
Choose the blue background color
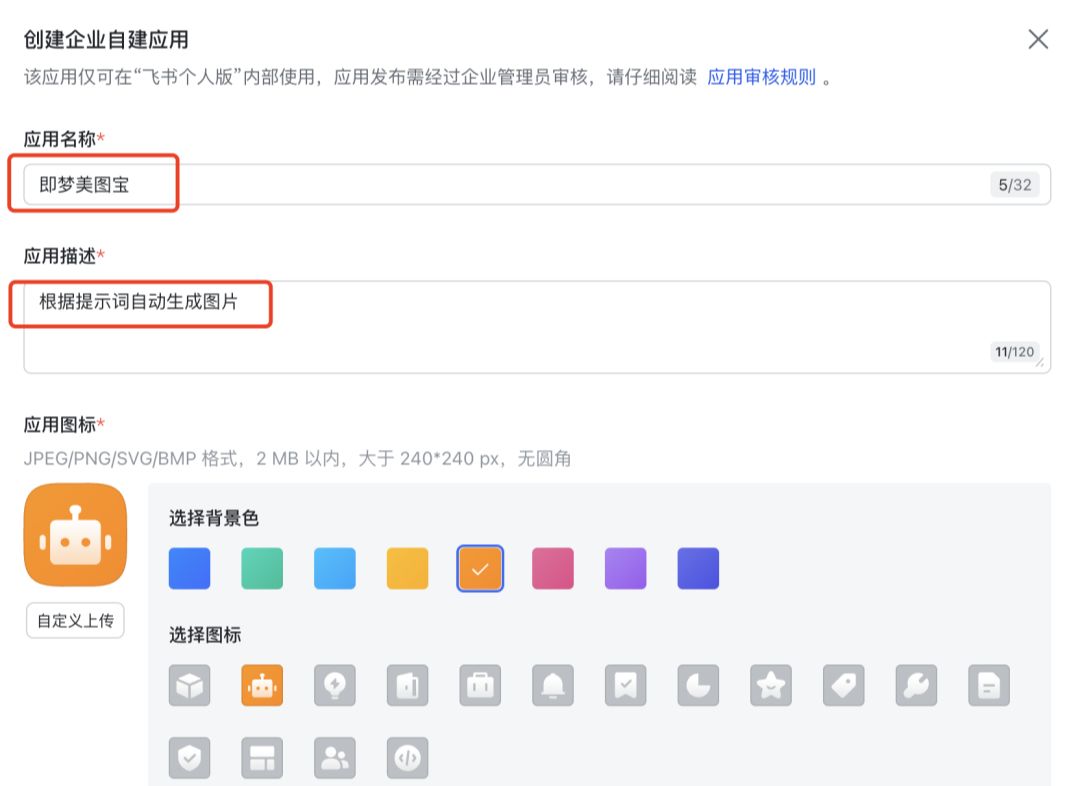point(189,568)
